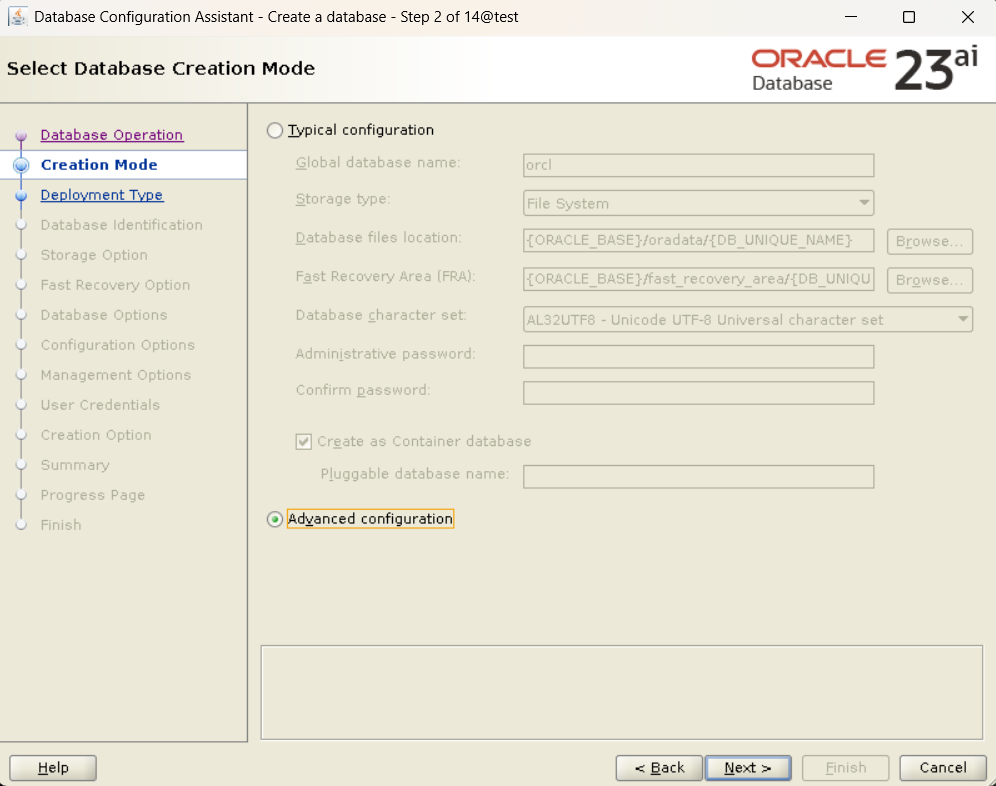The width and height of the screenshot is (996, 786).
Task: Click the Database Identification step
Action: (x=121, y=225)
